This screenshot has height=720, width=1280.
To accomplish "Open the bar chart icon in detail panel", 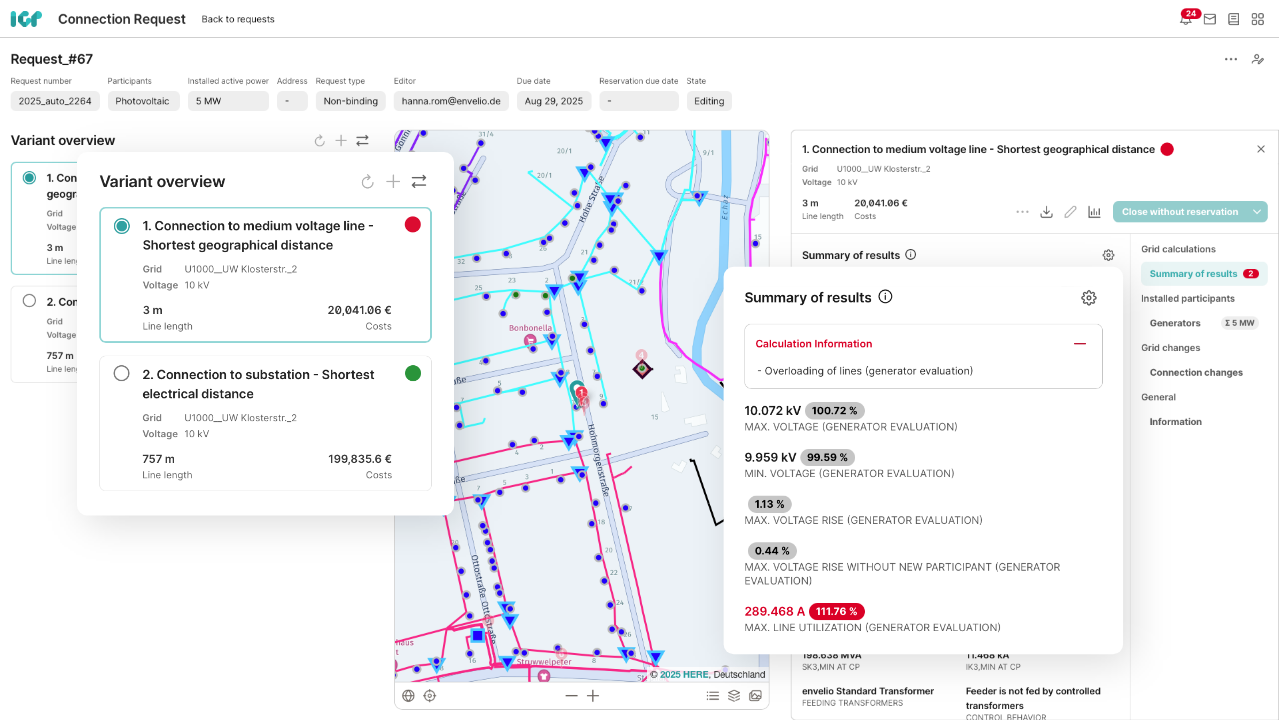I will coord(1094,212).
